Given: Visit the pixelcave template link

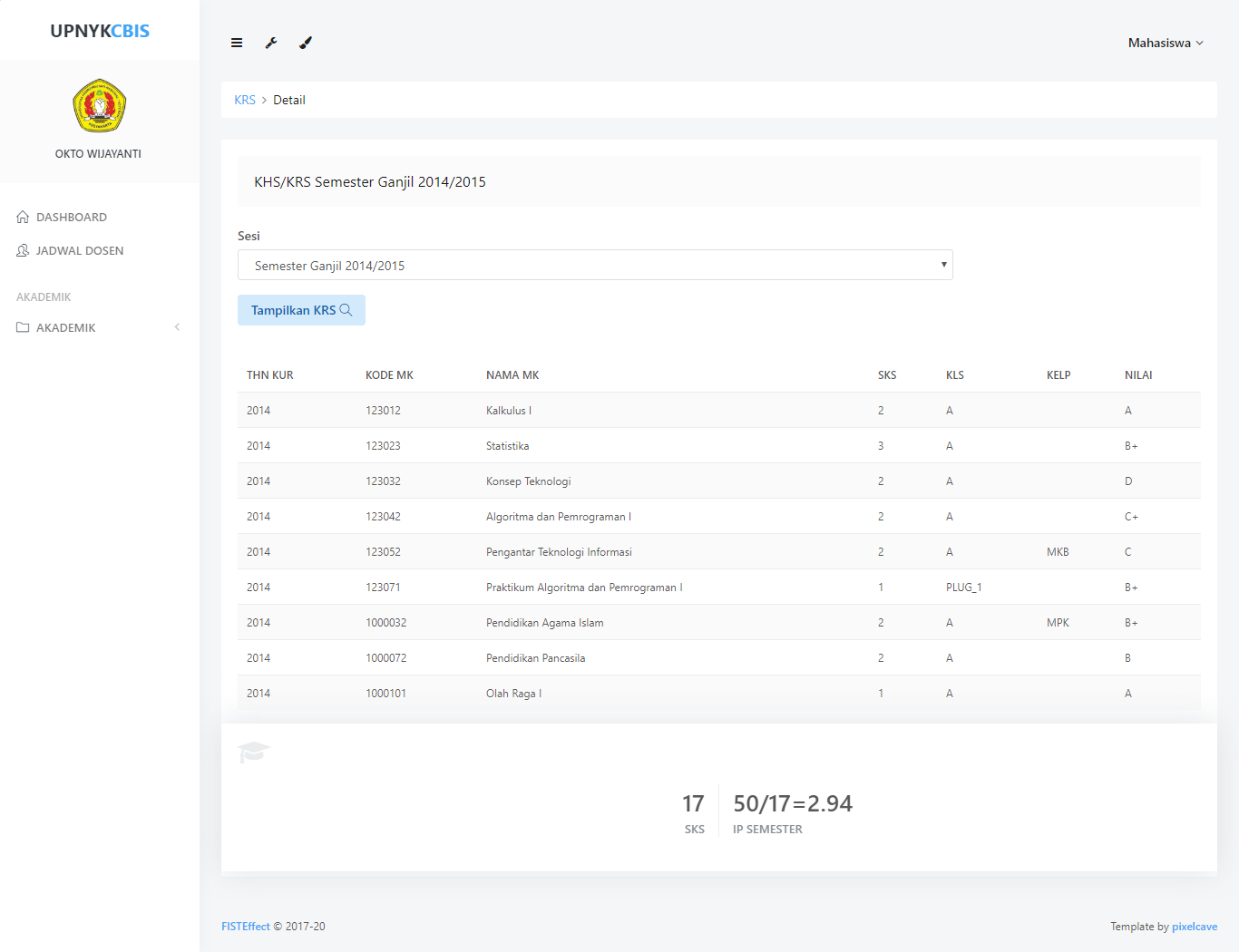Looking at the screenshot, I should click(1194, 927).
